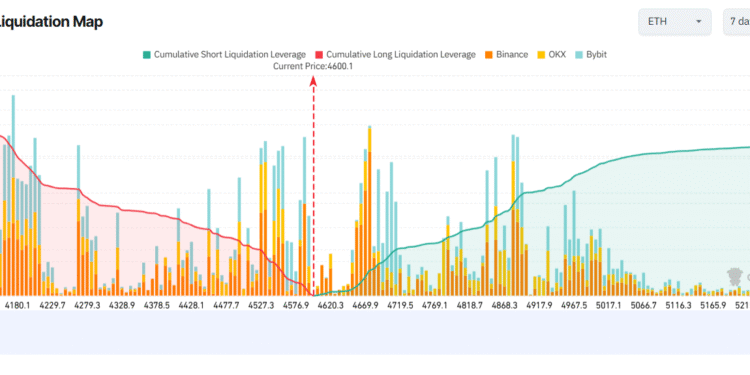Click x-axis label 4527.3
Viewport: 750px width, 375px height.
click(261, 305)
